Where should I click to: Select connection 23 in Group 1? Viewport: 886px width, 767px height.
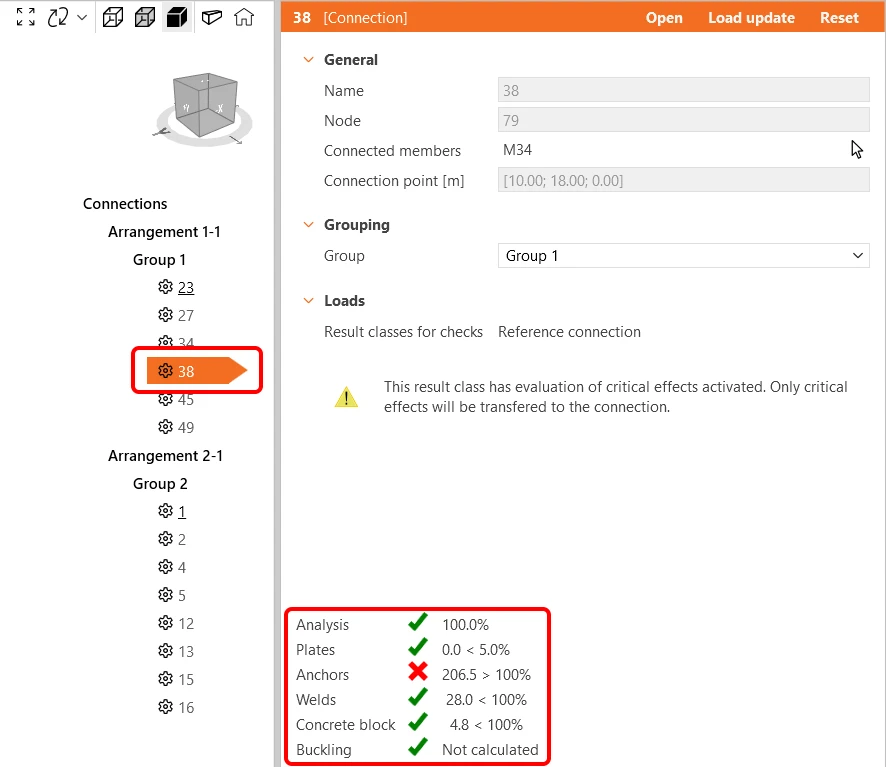176,288
